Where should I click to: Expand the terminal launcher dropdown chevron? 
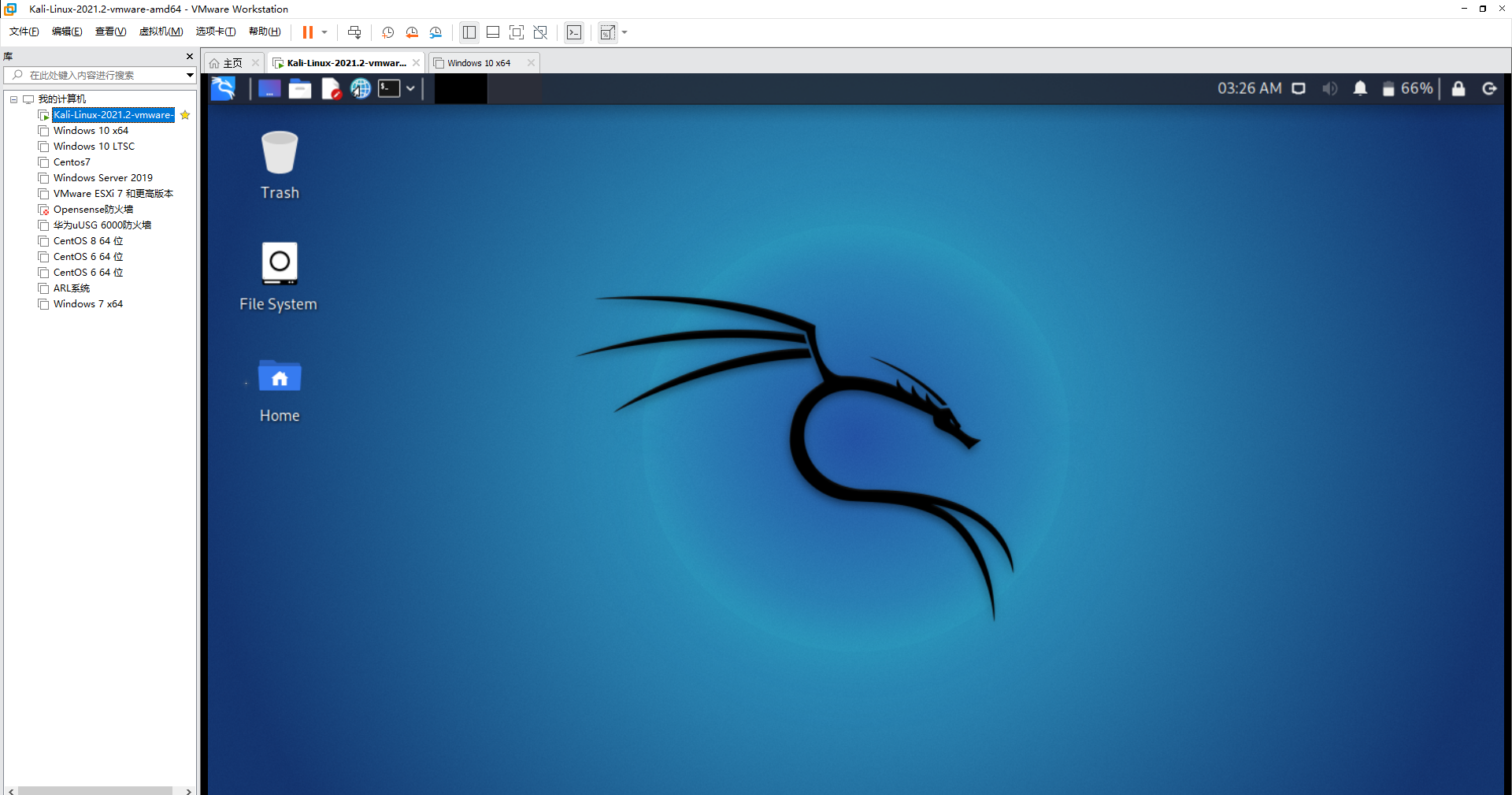pos(410,89)
